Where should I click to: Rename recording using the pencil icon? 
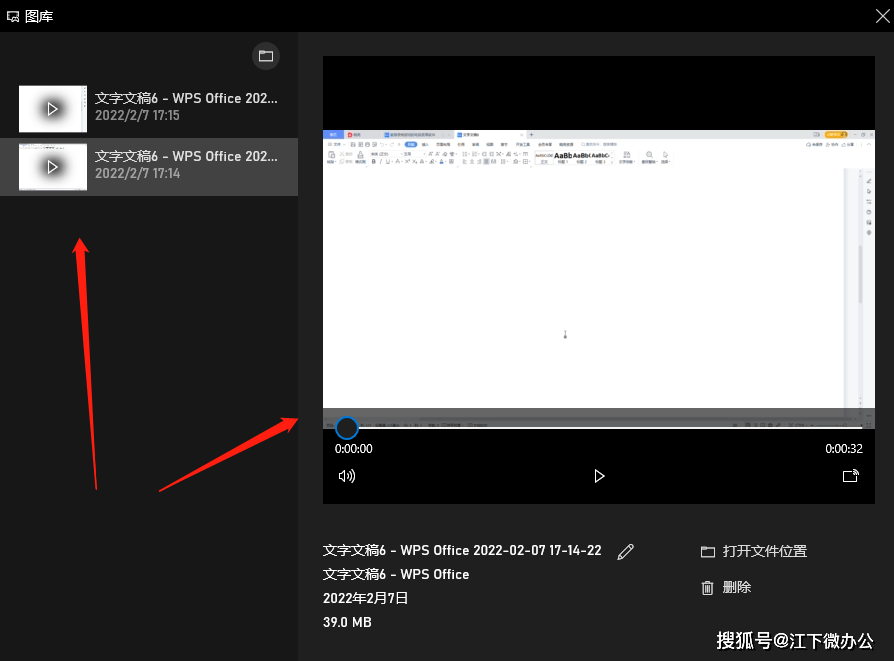(x=626, y=551)
